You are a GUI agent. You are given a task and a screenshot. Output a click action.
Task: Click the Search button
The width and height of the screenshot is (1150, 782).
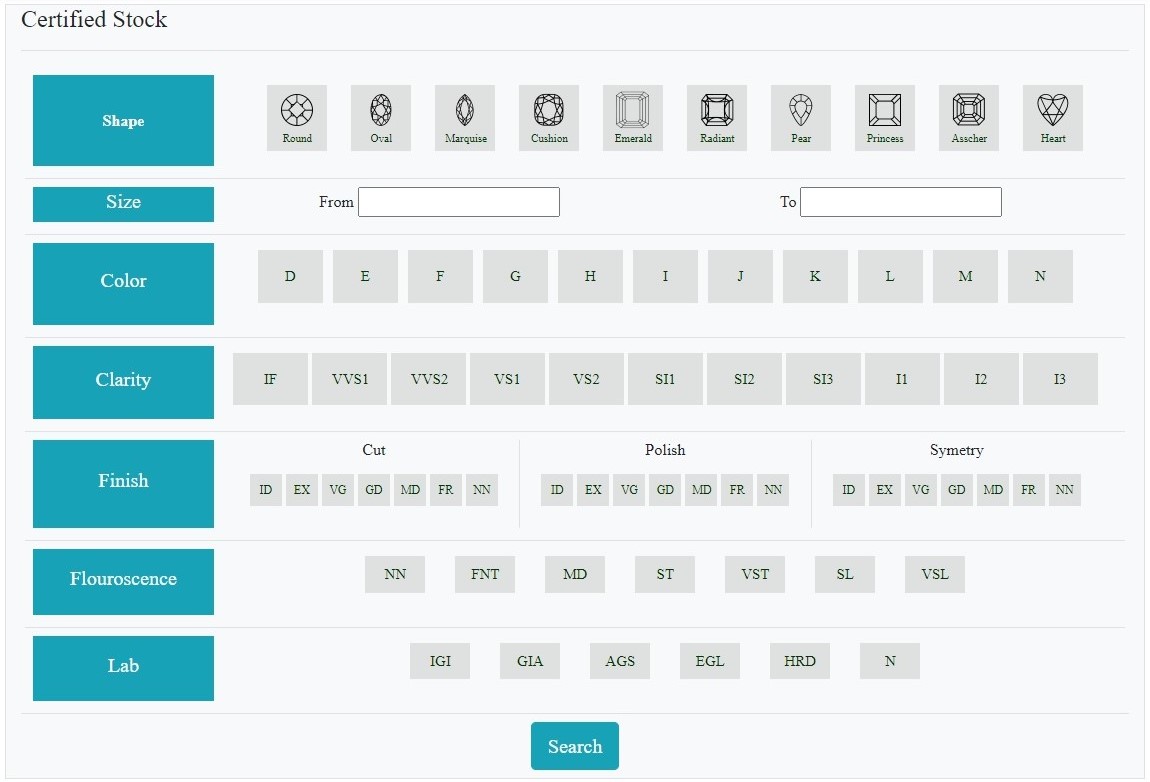click(x=575, y=746)
